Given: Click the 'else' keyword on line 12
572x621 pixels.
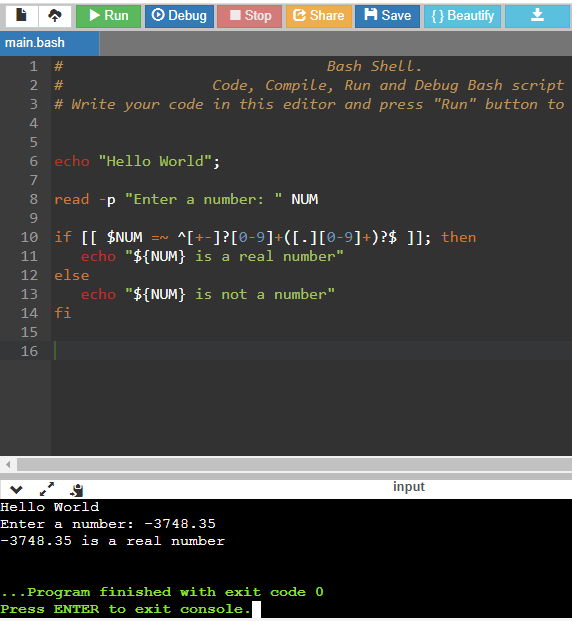Looking at the screenshot, I should click(72, 275).
